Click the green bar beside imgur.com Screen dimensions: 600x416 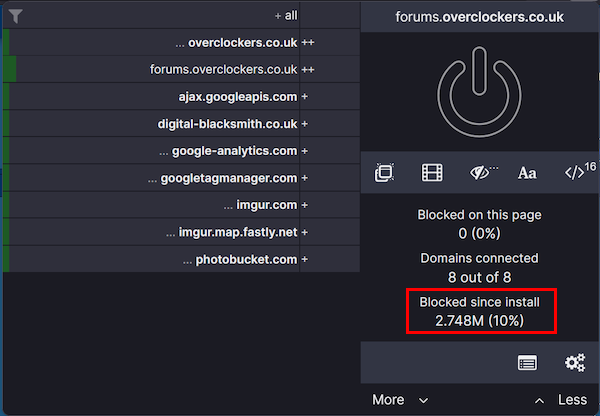pos(6,205)
